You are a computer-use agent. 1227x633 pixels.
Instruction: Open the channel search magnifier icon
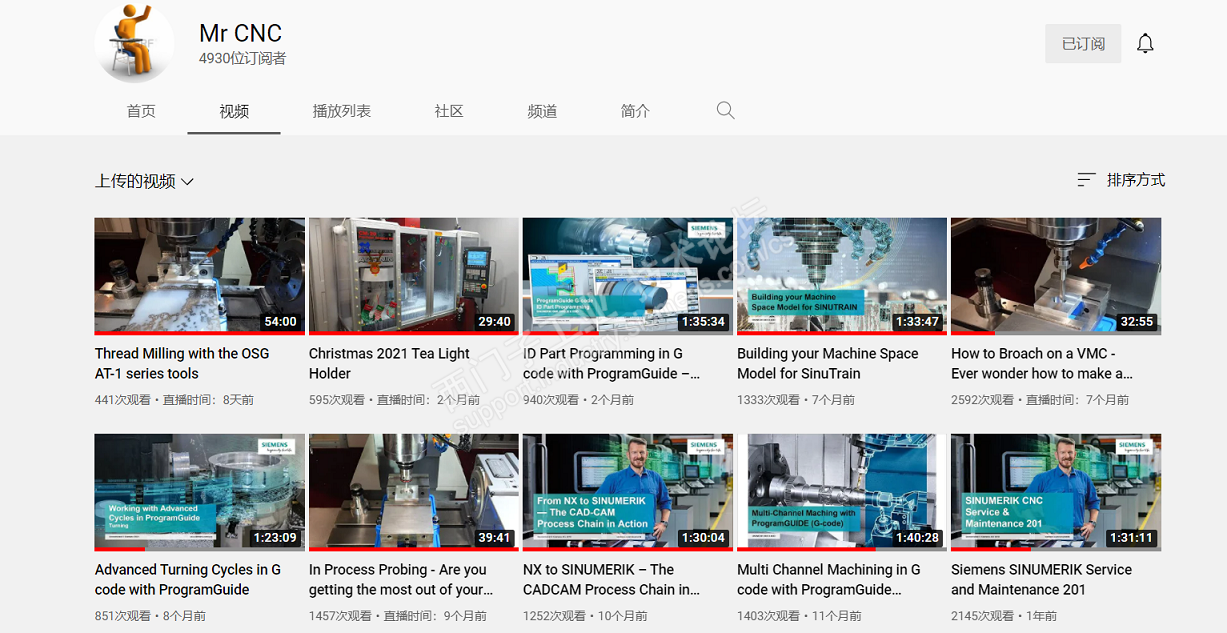[726, 111]
